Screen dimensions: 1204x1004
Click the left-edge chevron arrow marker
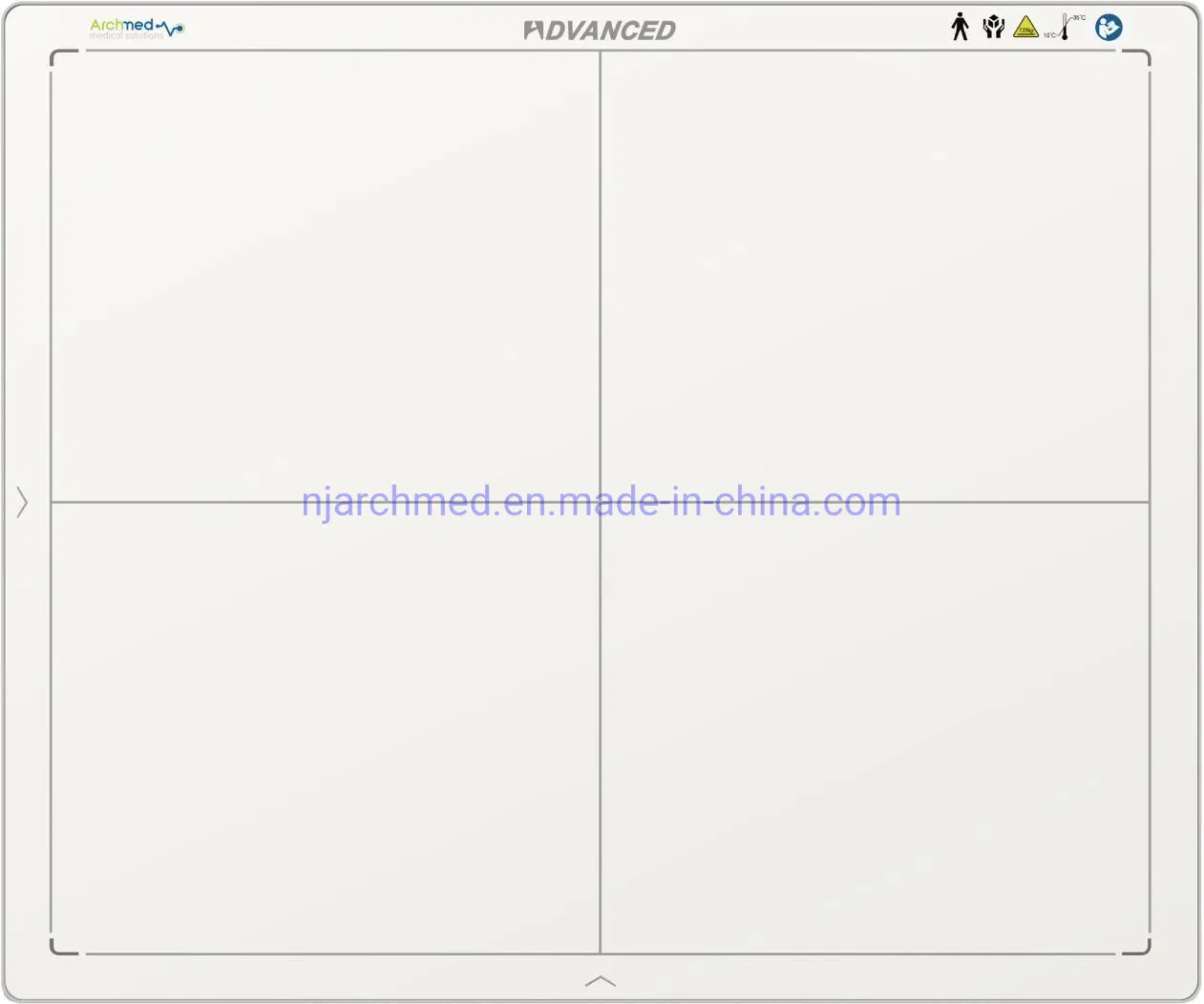pos(22,502)
